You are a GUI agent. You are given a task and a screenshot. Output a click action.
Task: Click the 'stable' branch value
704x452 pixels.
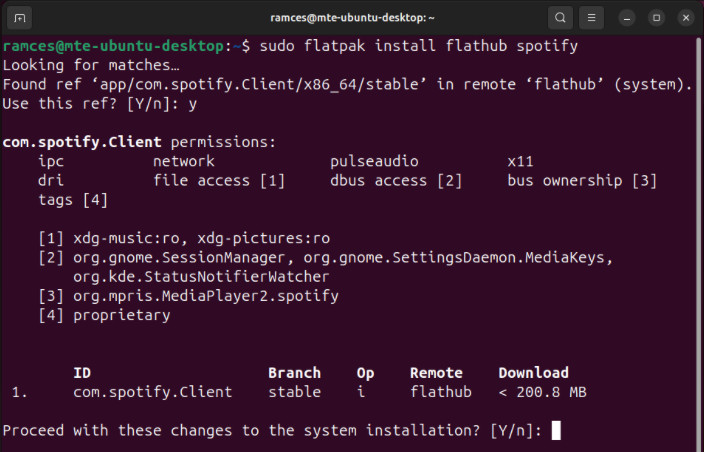[x=295, y=392]
